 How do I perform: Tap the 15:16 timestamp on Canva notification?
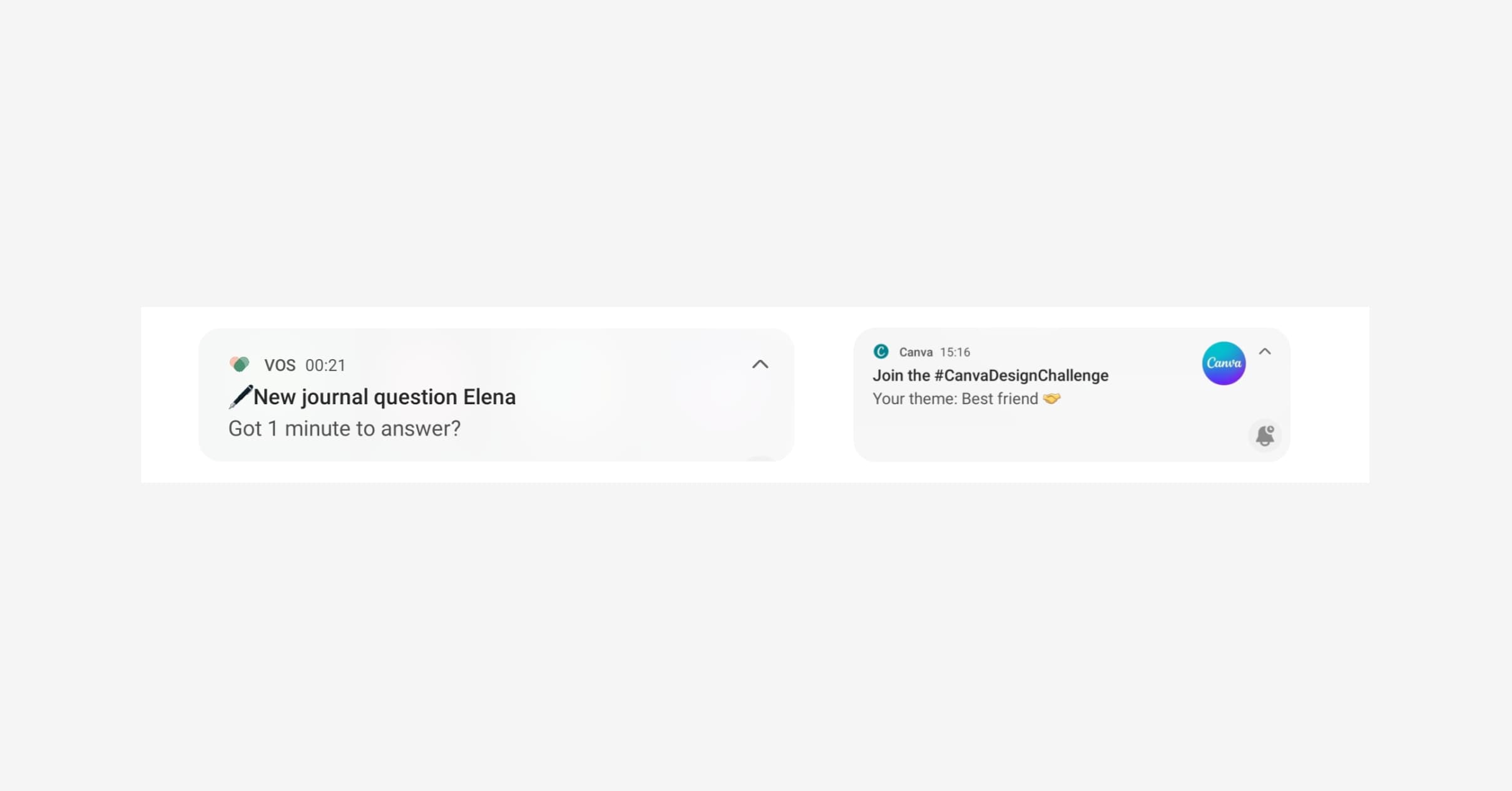pos(954,352)
